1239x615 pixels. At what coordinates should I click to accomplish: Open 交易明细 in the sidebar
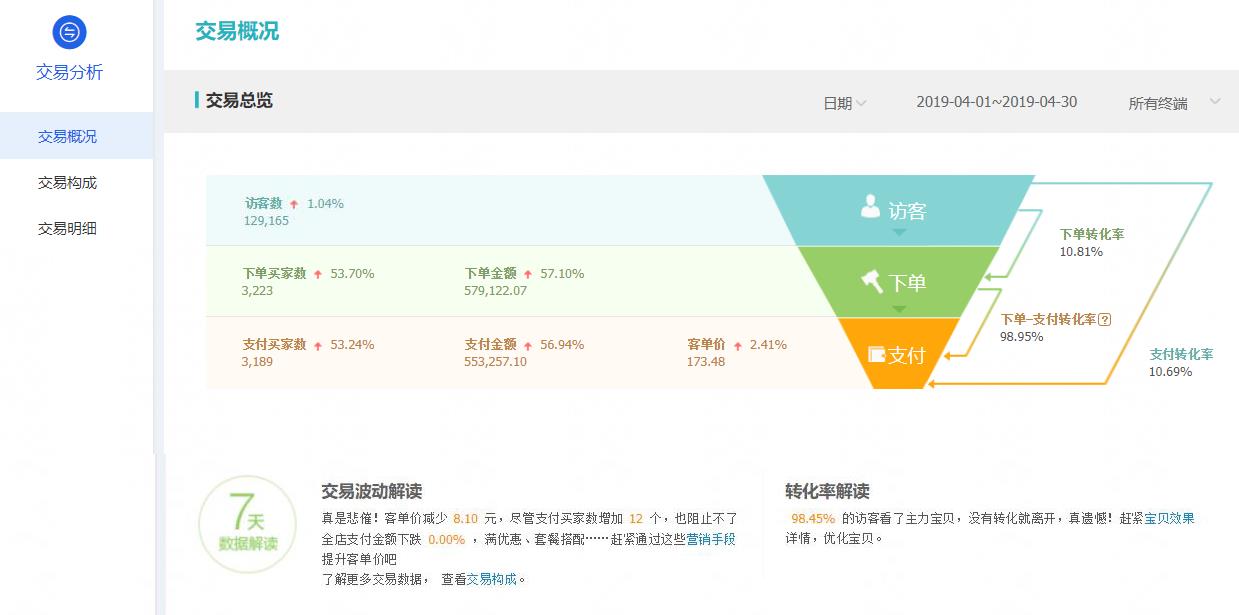[68, 228]
